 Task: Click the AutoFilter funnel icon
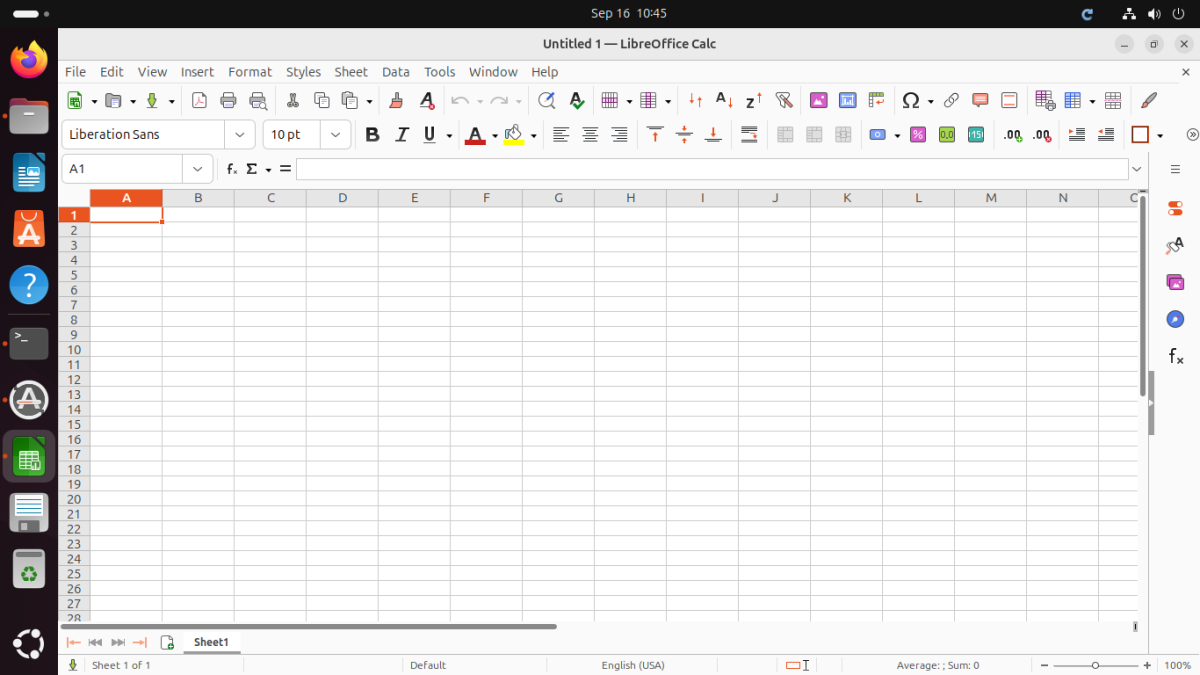784,100
